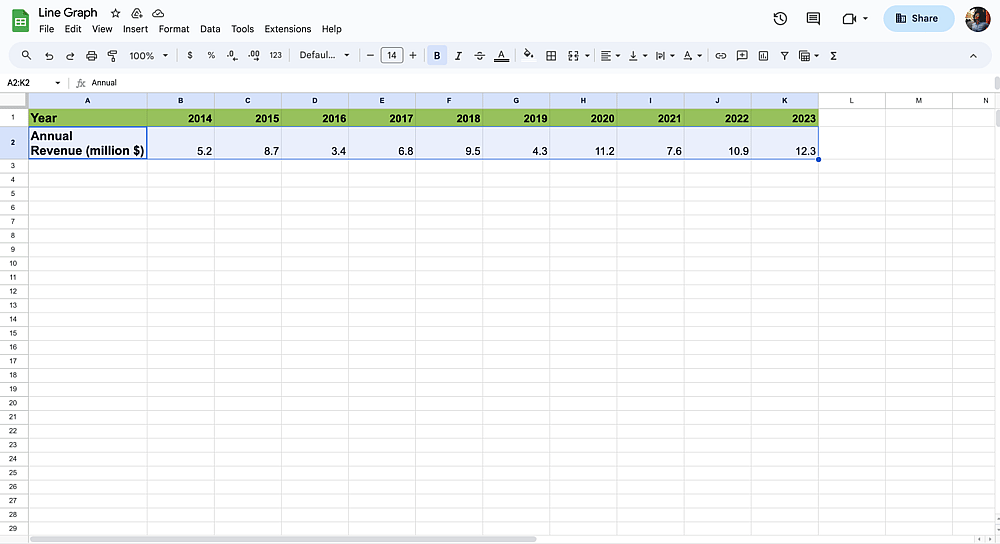Open the Help menu

point(332,29)
